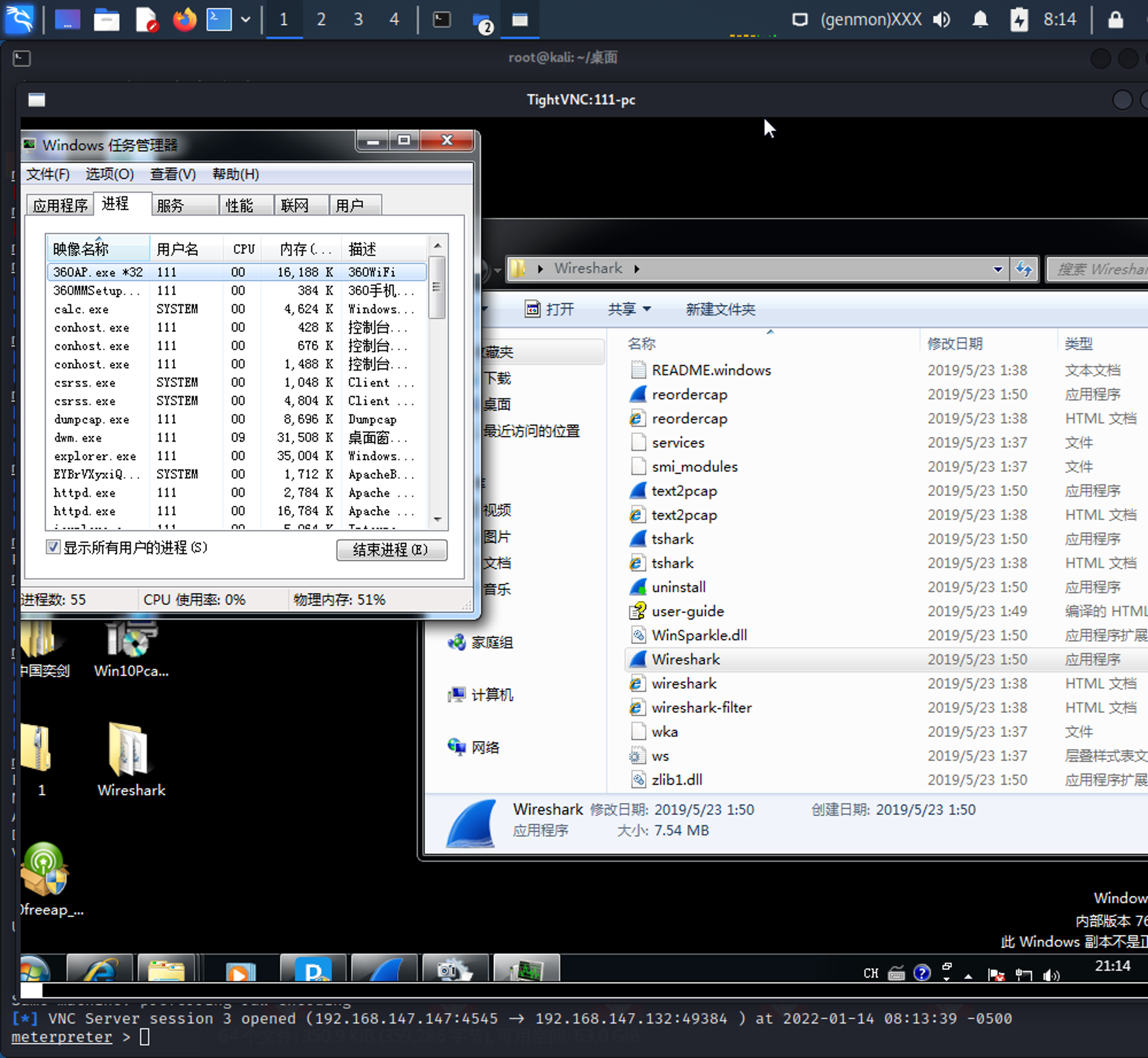Select 网络 in the navigation pane

474,747
